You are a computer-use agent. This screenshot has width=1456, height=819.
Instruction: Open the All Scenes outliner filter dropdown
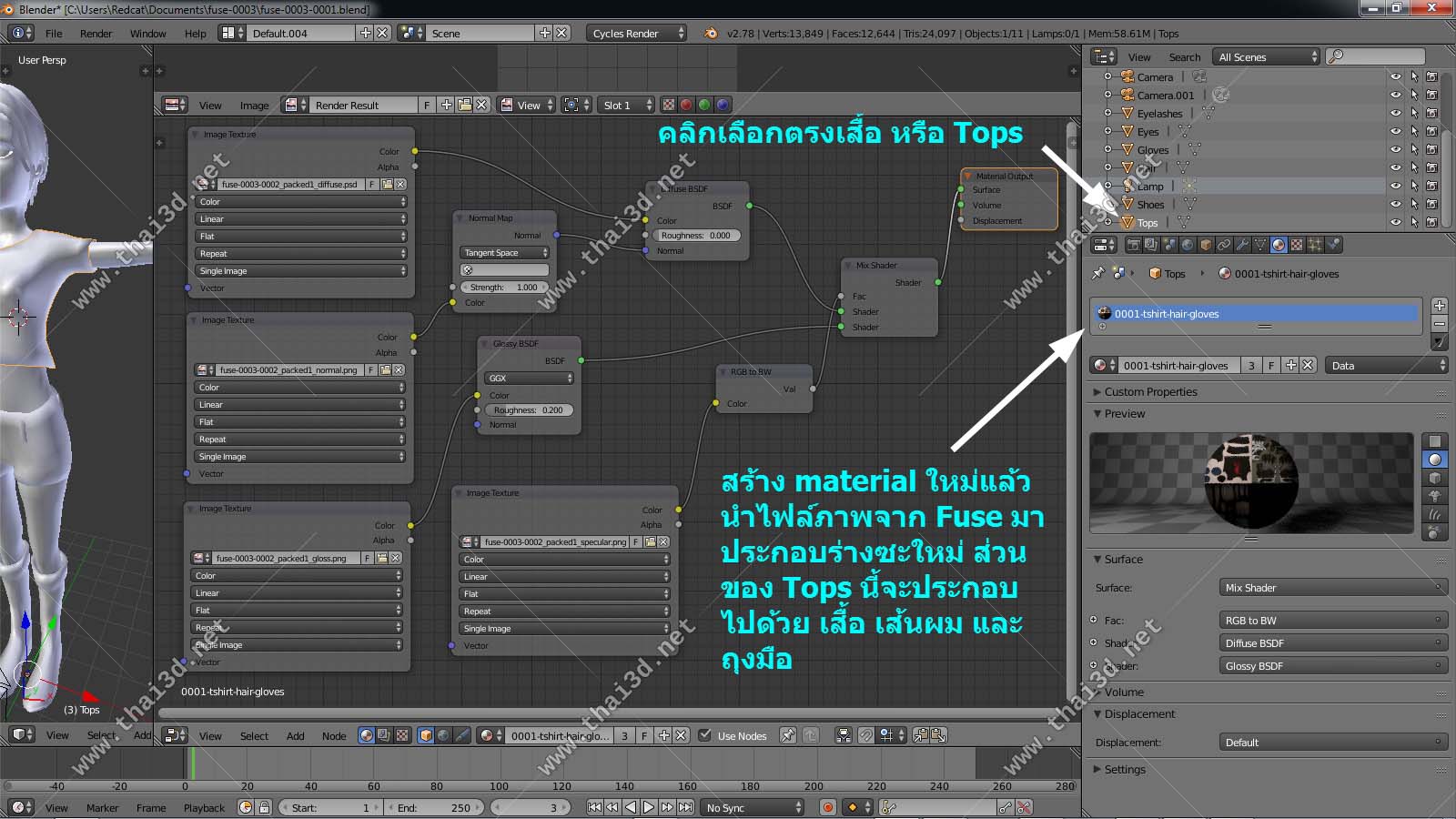pyautogui.click(x=1267, y=56)
